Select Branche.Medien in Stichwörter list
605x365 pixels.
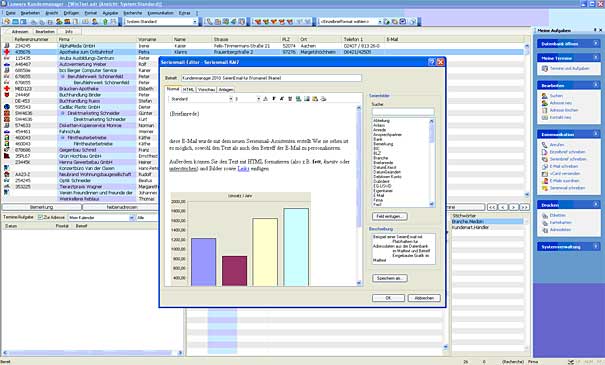tap(487, 221)
